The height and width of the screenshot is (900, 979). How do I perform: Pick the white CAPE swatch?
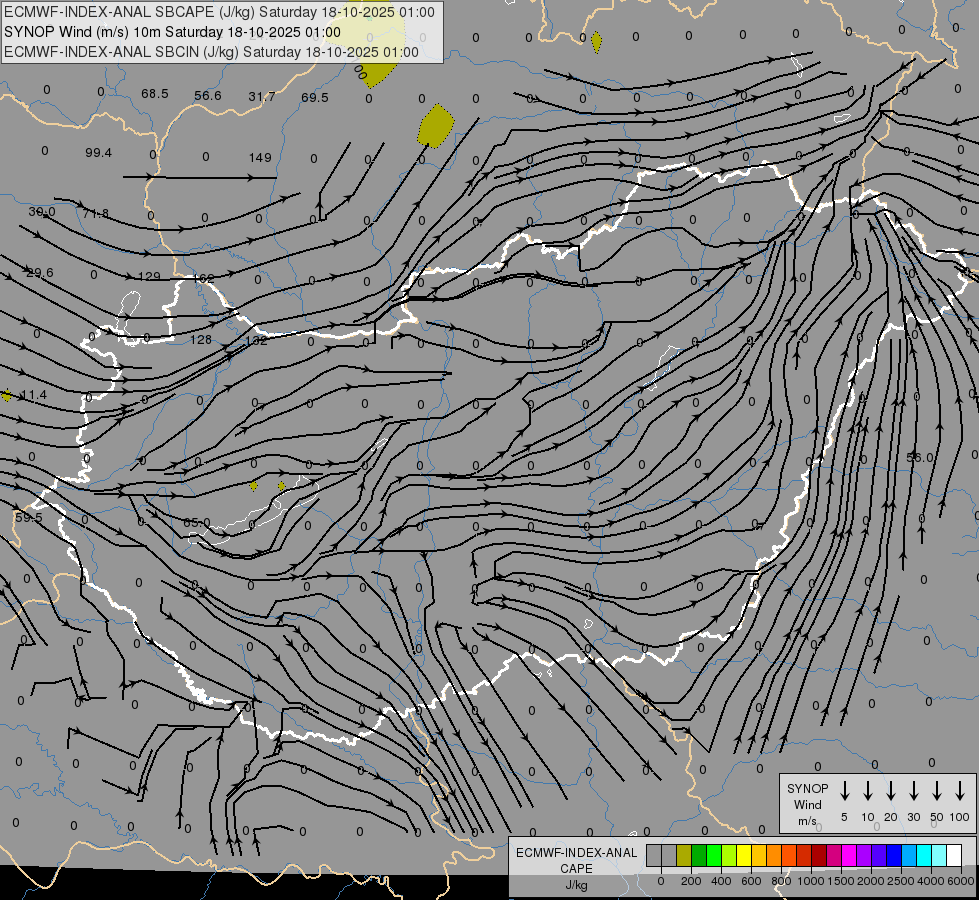[954, 855]
